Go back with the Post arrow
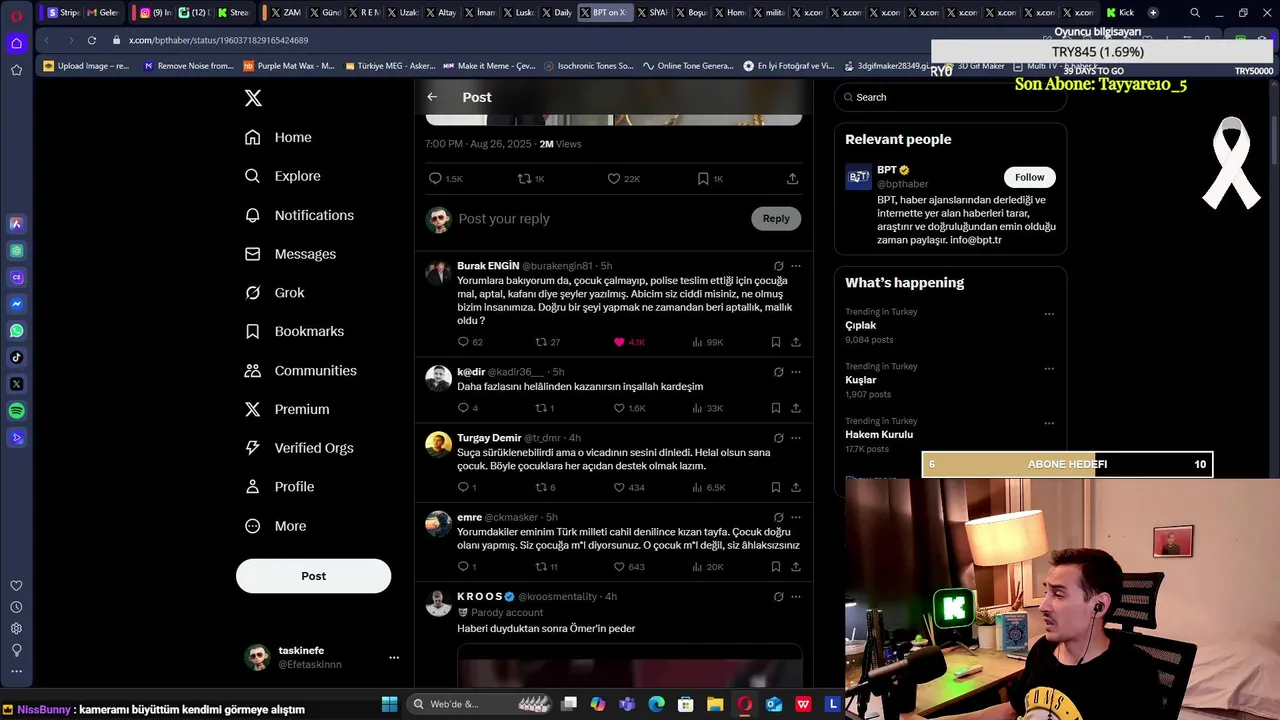Viewport: 1280px width, 720px height. 432,97
